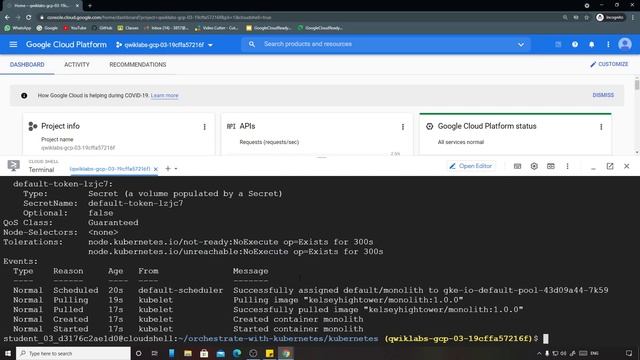
Task: Focus the Search products and resources field
Action: pos(386,44)
